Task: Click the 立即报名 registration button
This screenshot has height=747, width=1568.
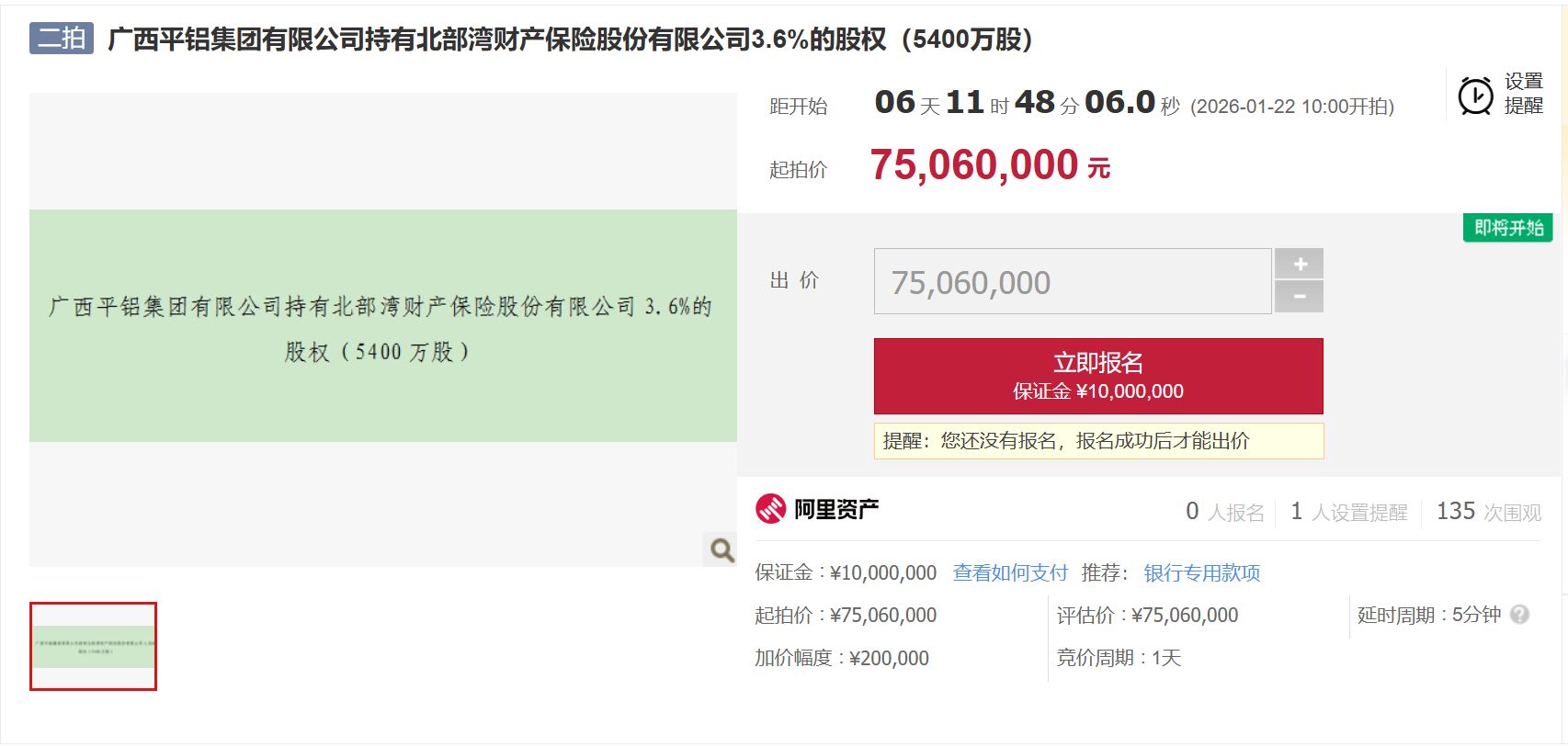Action: click(x=1098, y=376)
